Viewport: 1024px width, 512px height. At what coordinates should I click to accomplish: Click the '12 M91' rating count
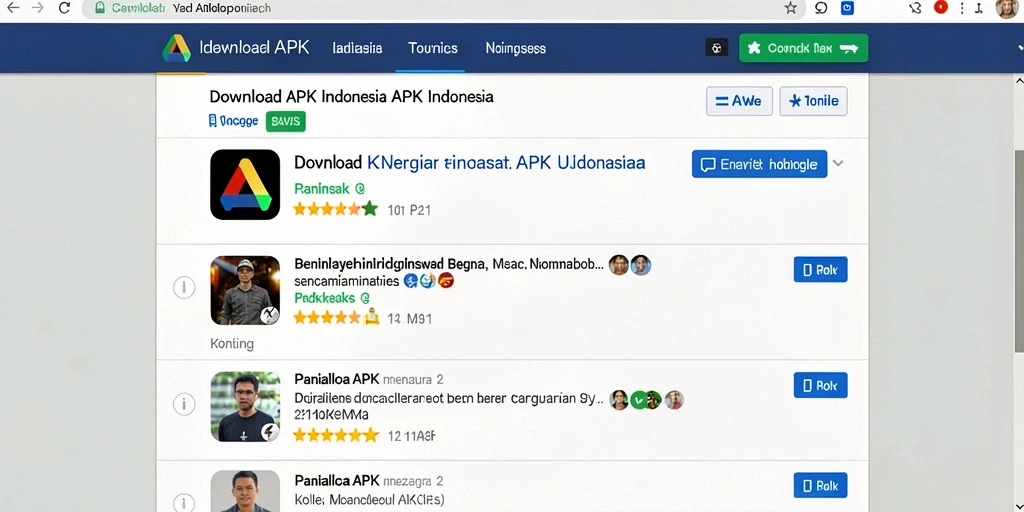(x=409, y=319)
